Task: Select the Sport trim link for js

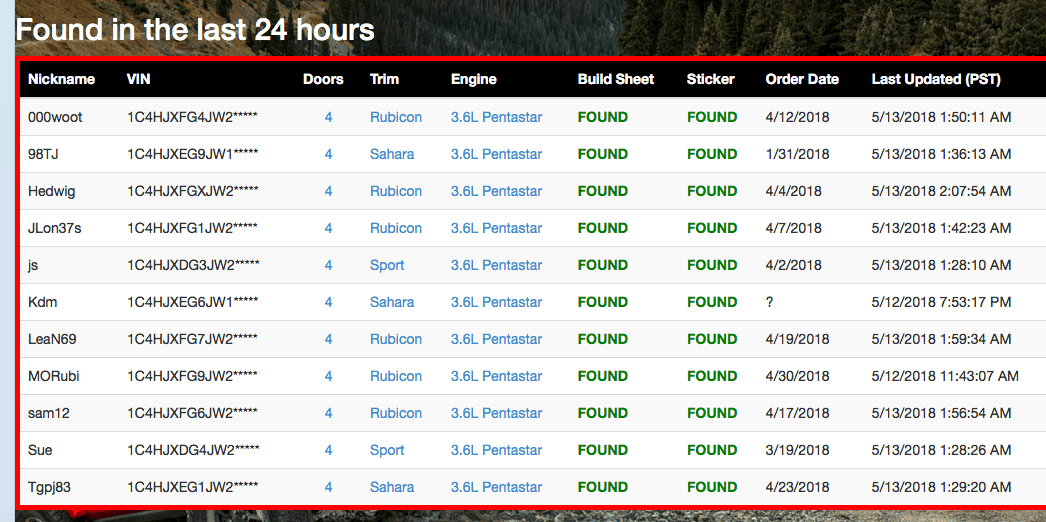Action: [387, 265]
